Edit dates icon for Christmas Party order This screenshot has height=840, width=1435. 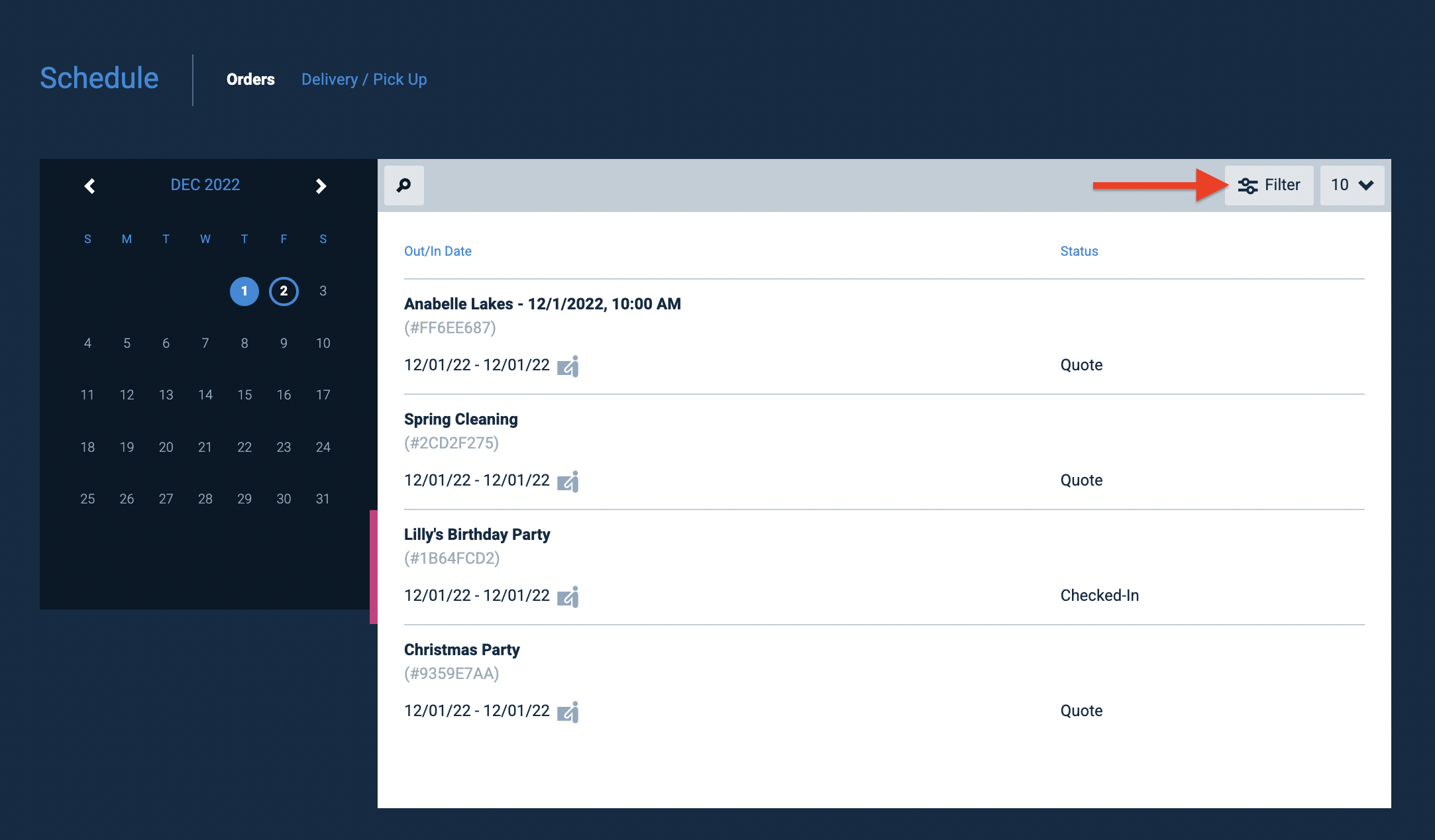568,712
